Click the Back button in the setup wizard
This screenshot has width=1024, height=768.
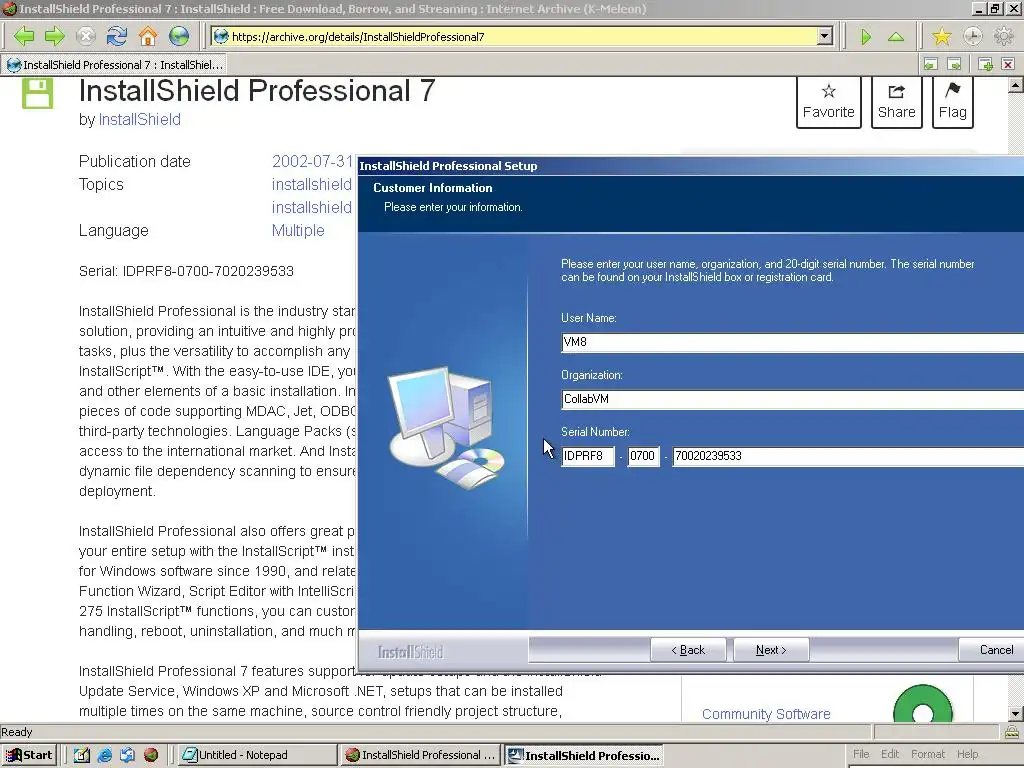[688, 650]
